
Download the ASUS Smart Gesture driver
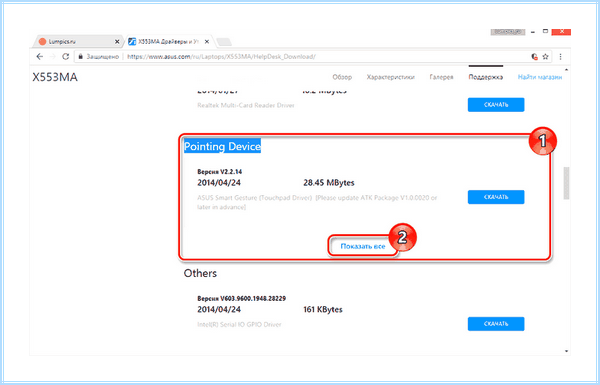[x=496, y=197]
